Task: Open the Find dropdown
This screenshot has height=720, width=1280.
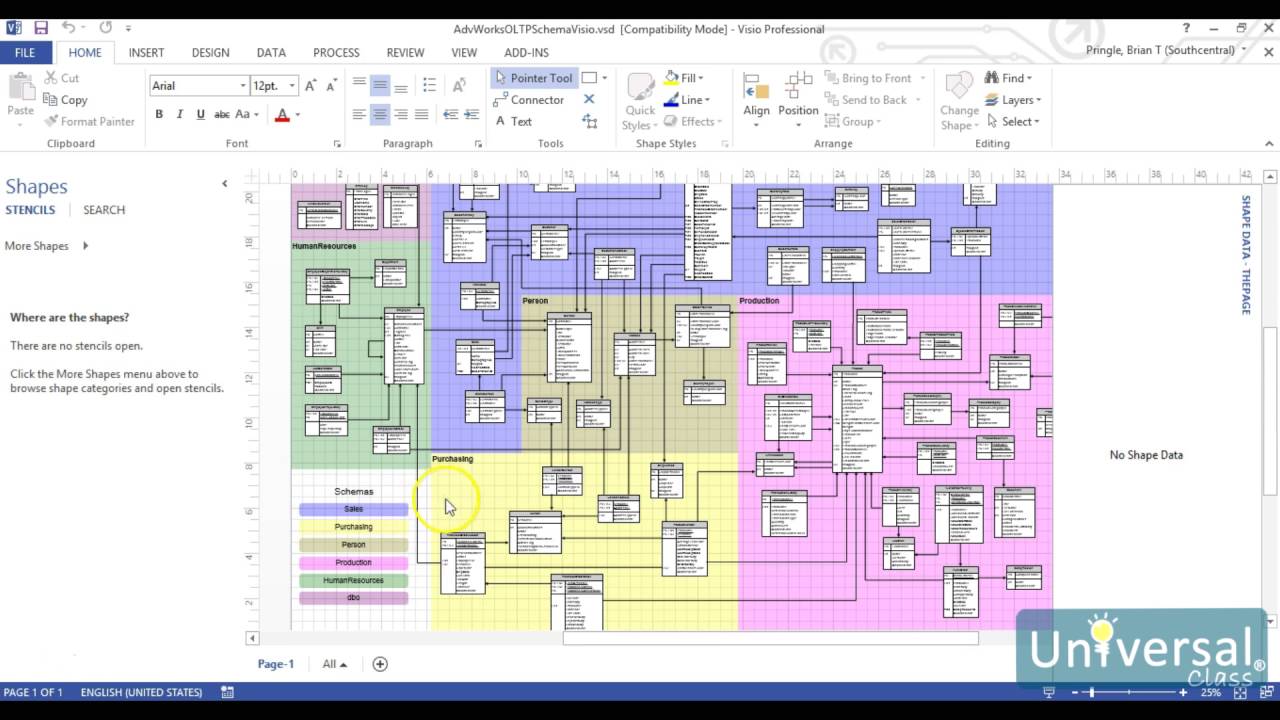Action: 1008,78
